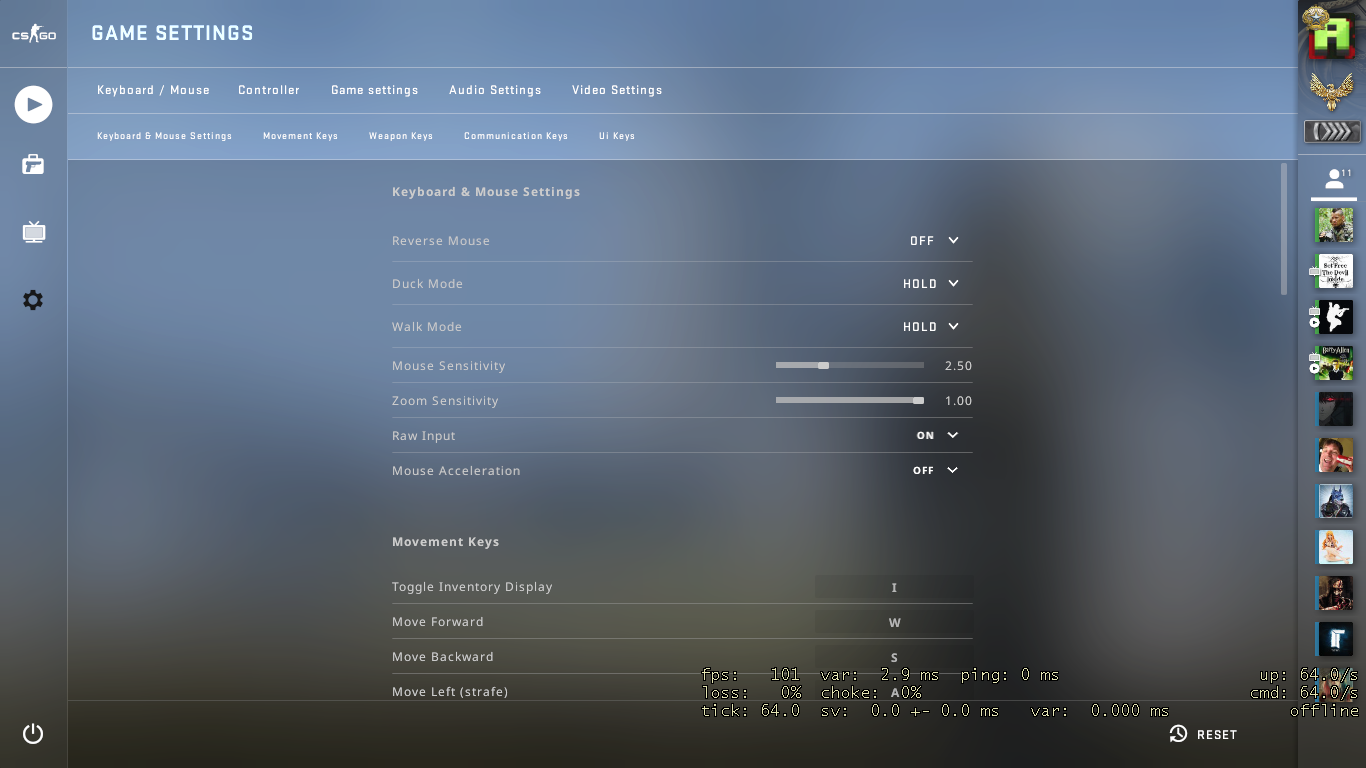Click the Zoom Sensitivity slider track
Screen dimensions: 1366x768
(850, 401)
